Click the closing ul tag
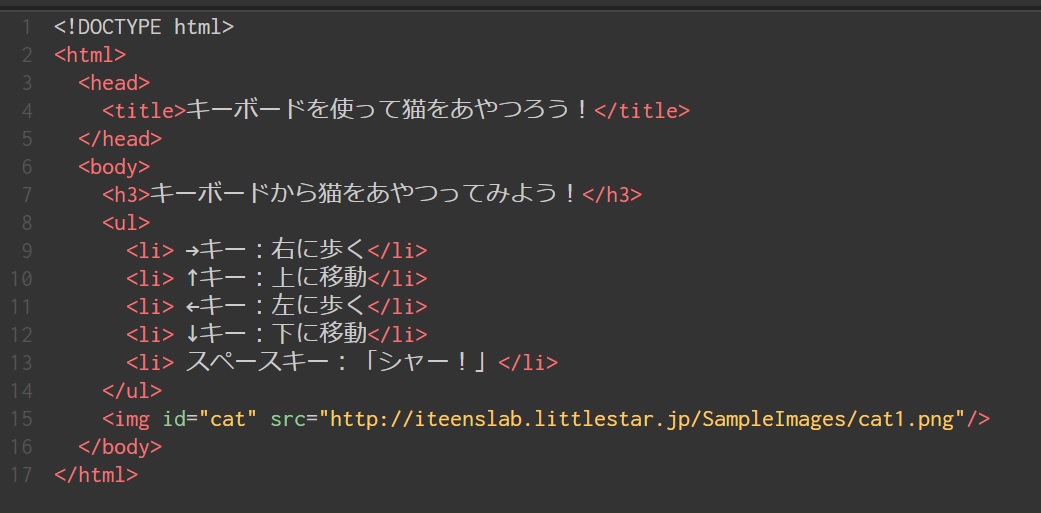 click(131, 390)
